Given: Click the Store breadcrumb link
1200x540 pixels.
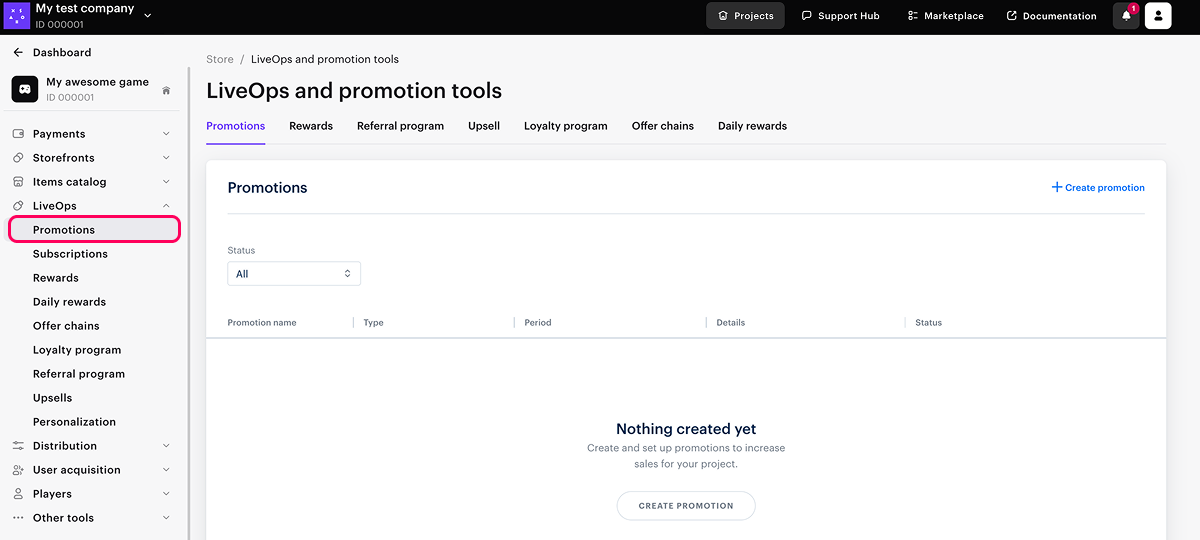Looking at the screenshot, I should tap(220, 60).
